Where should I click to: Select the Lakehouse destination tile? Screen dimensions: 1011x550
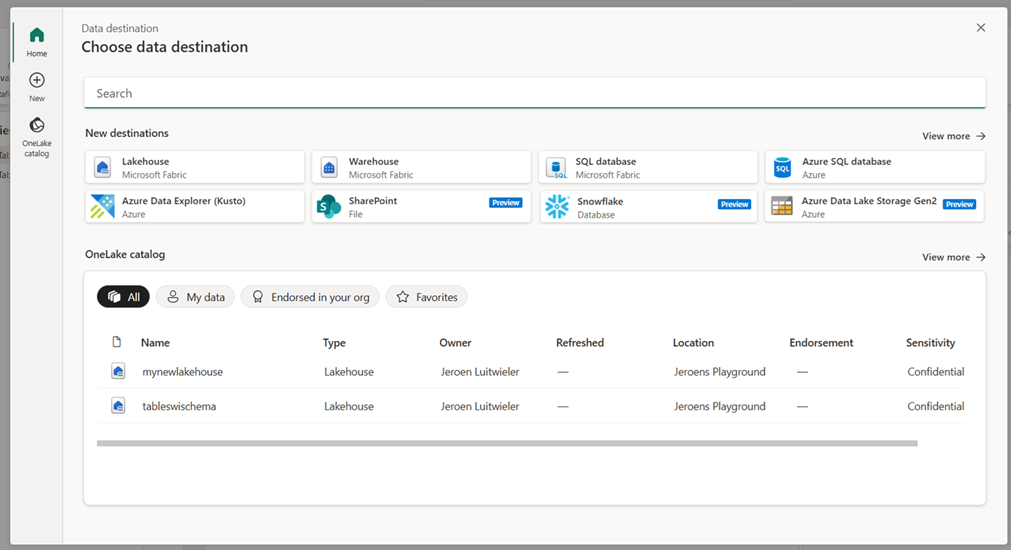tap(195, 167)
